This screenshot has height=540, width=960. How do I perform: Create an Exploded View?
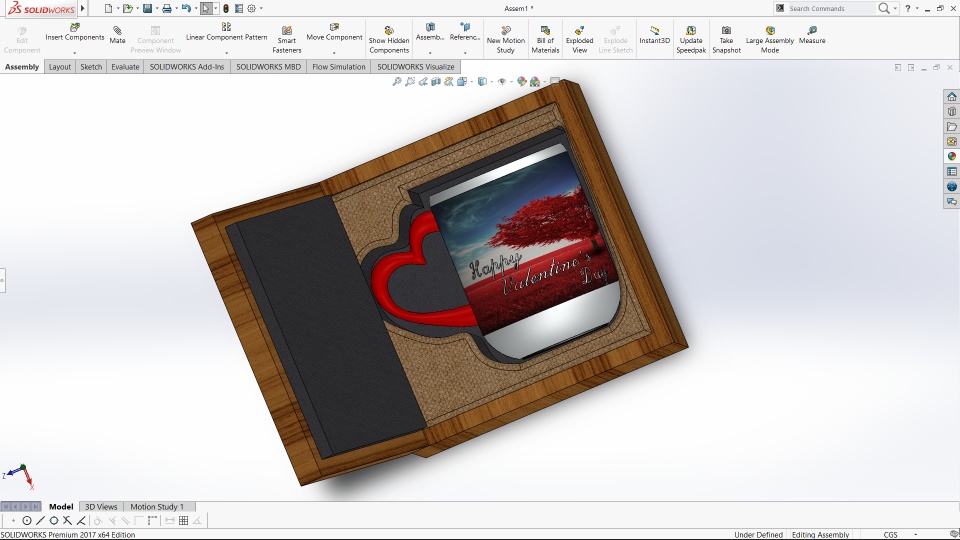tap(579, 31)
